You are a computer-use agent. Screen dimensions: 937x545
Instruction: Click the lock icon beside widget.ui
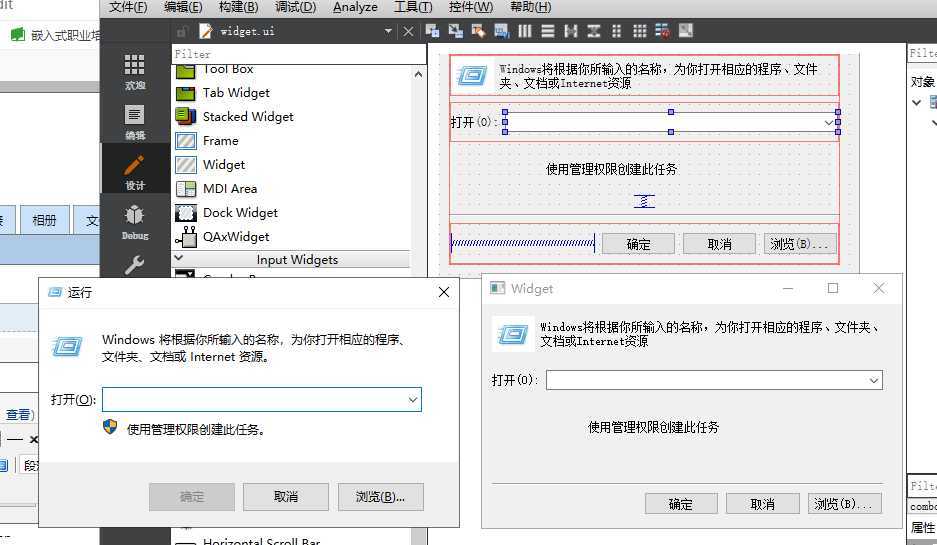(183, 31)
